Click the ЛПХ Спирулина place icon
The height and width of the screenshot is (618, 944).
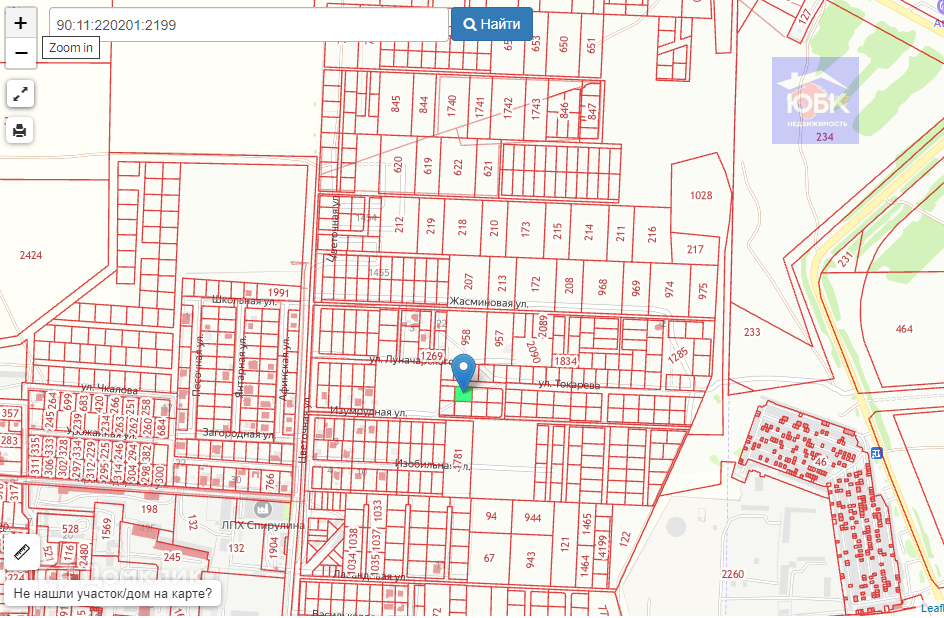point(262,509)
